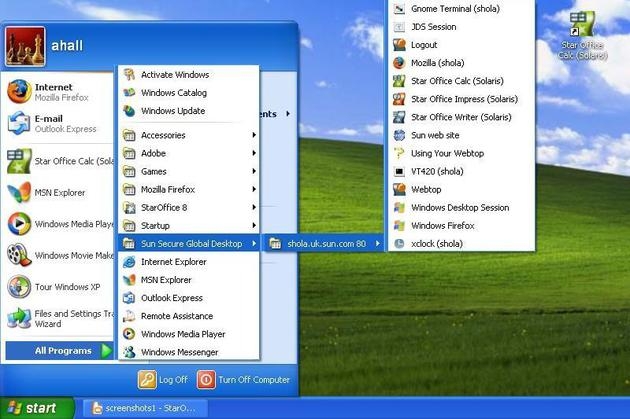This screenshot has height=419, width=630.
Task: Expand the Accessories submenu
Action: click(x=189, y=135)
